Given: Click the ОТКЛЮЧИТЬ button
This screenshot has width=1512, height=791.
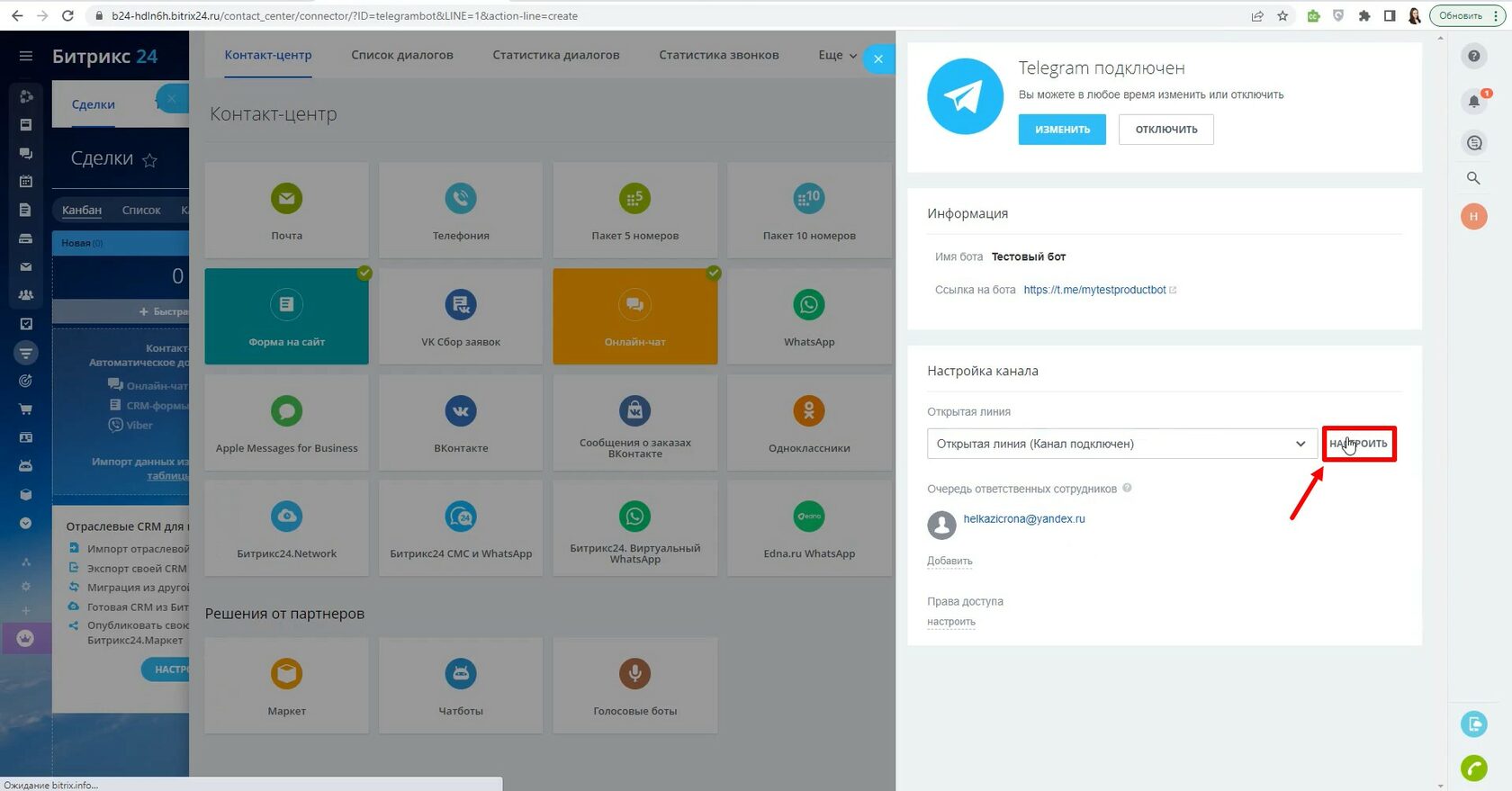Looking at the screenshot, I should [1166, 130].
